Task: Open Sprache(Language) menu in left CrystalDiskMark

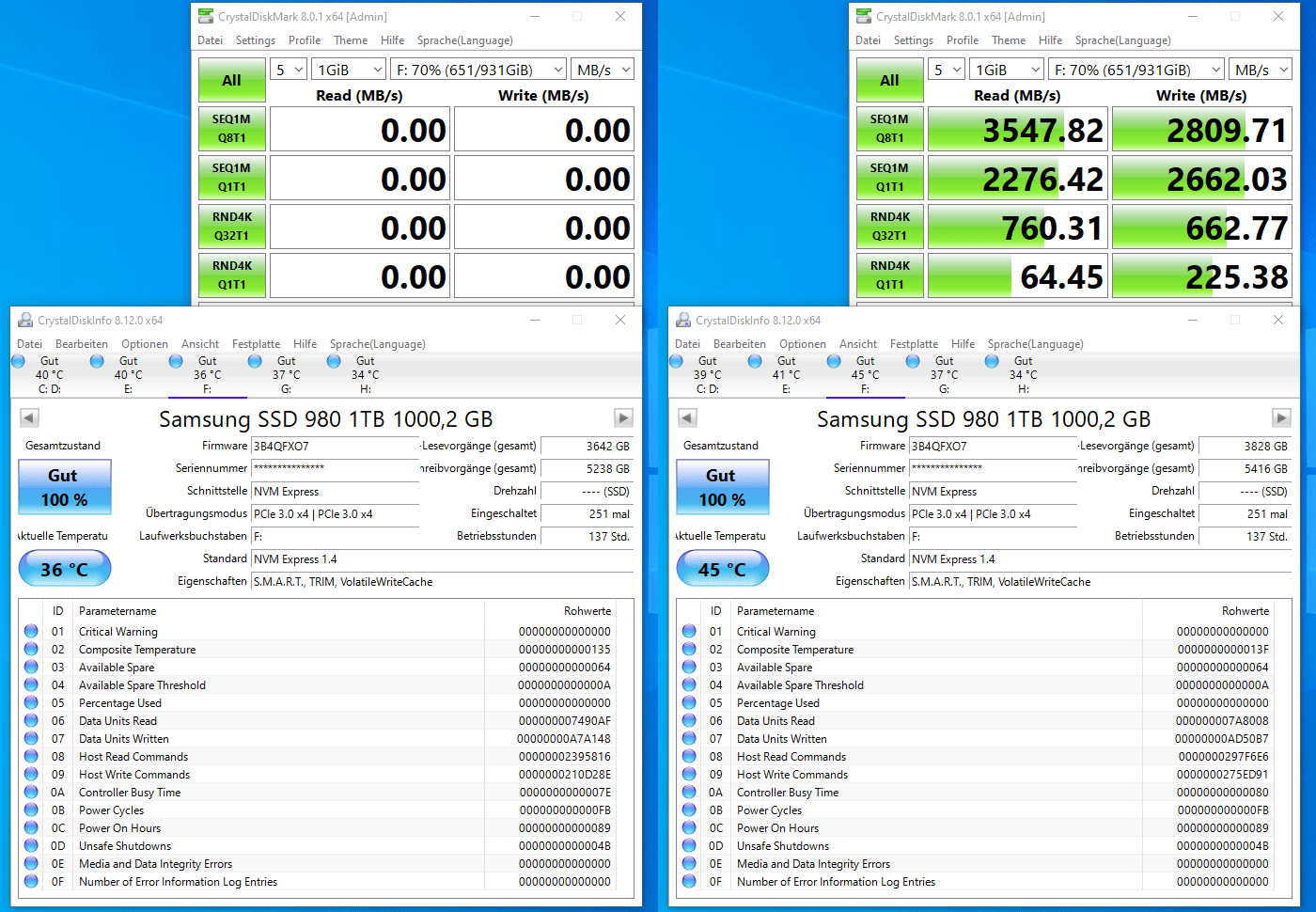Action: pos(465,40)
